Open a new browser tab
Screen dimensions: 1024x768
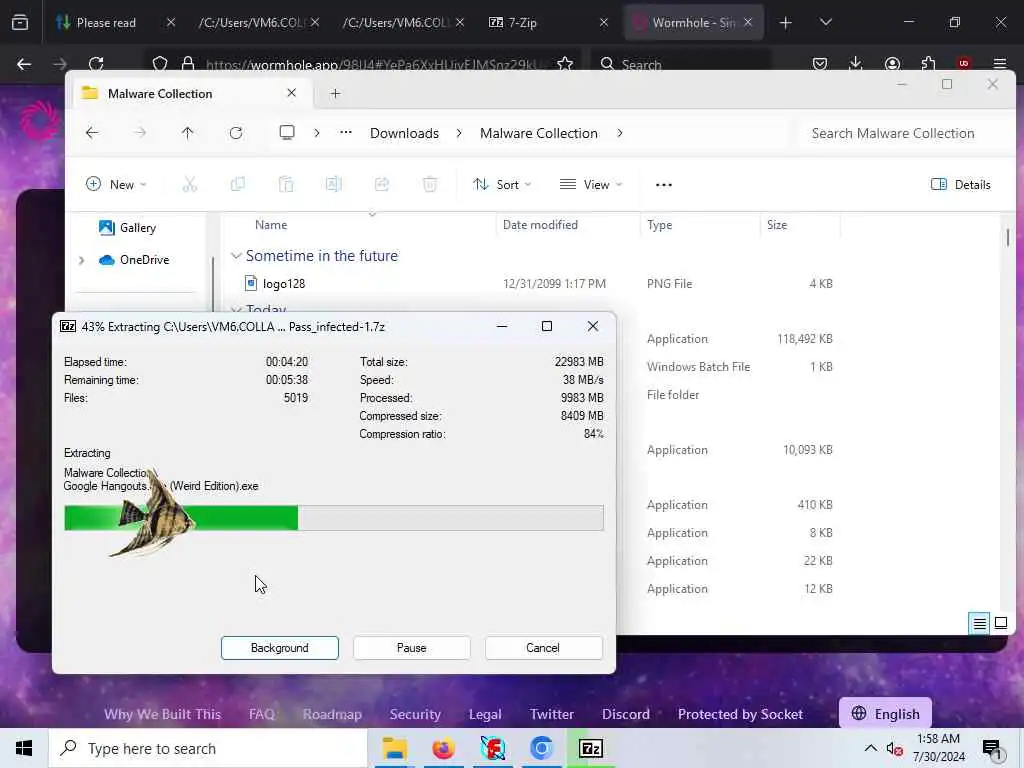tap(786, 23)
